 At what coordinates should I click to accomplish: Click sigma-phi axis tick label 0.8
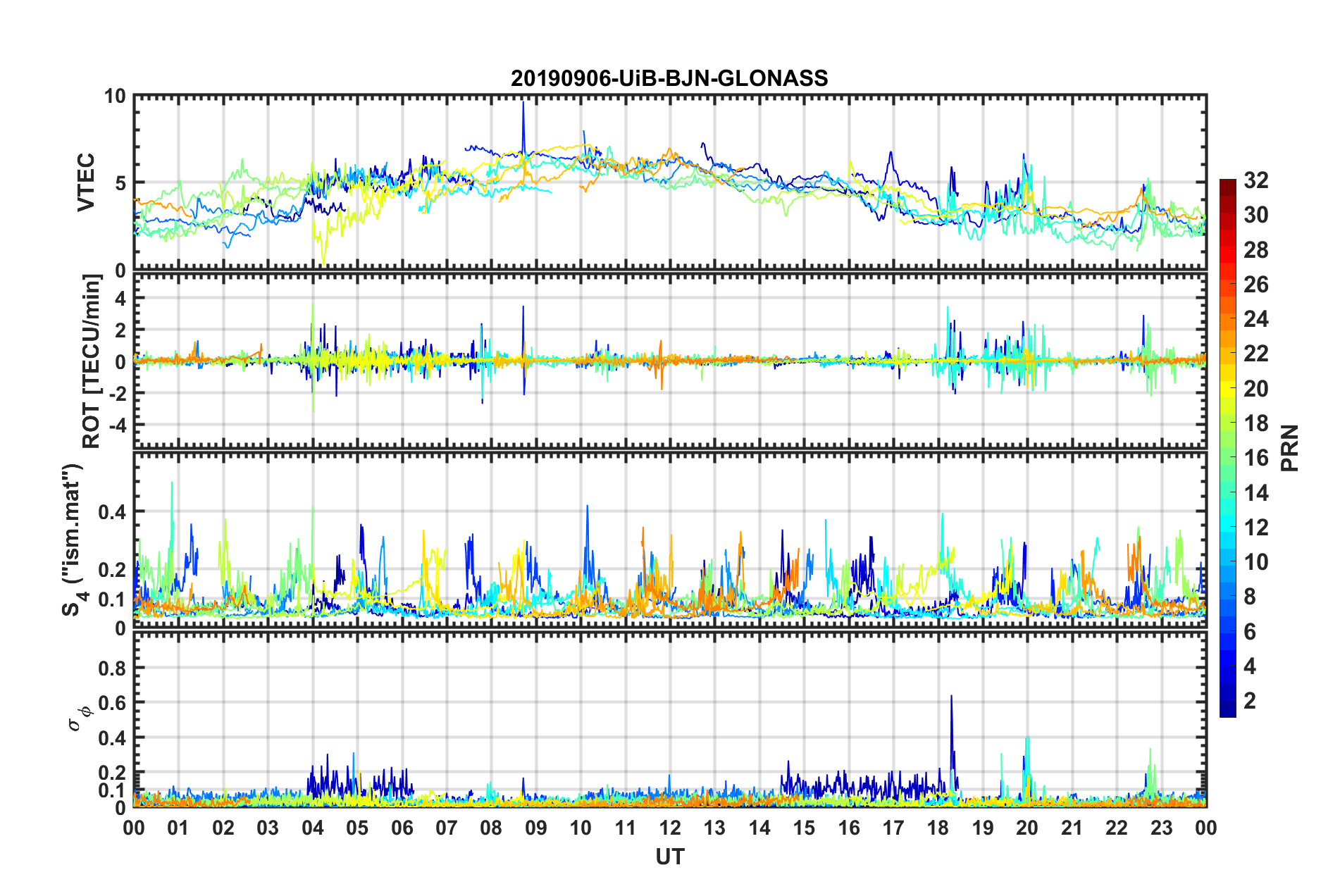[112, 668]
